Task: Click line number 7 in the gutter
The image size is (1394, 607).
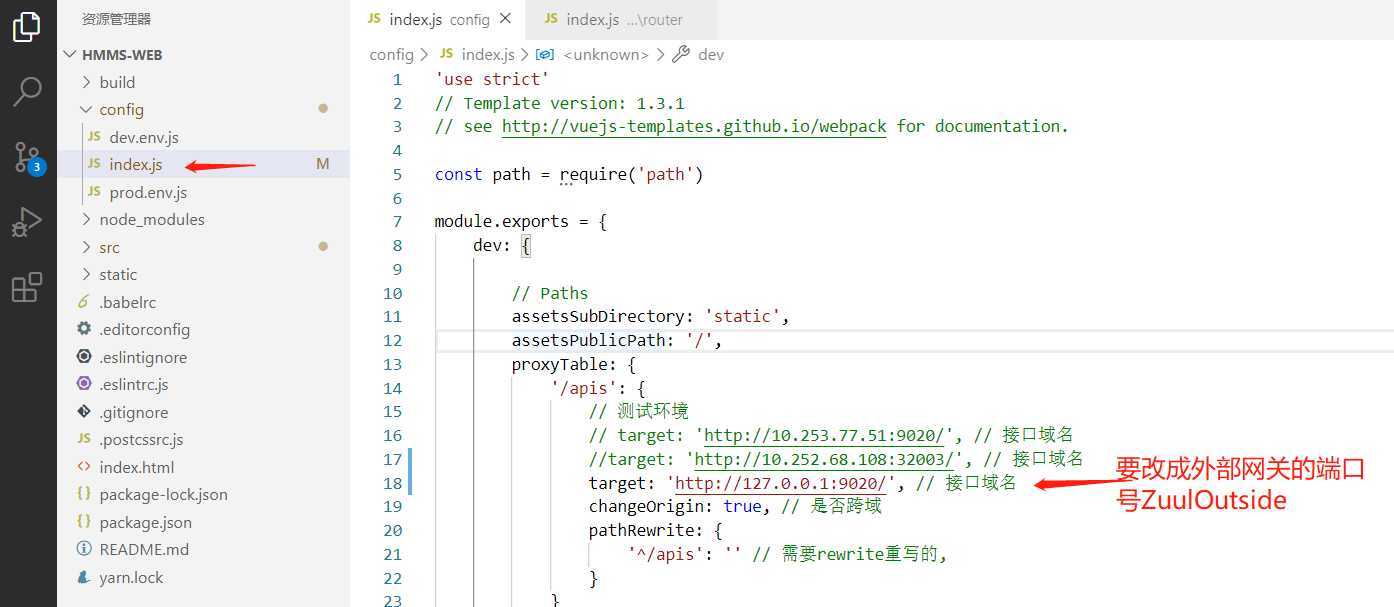Action: (x=397, y=222)
